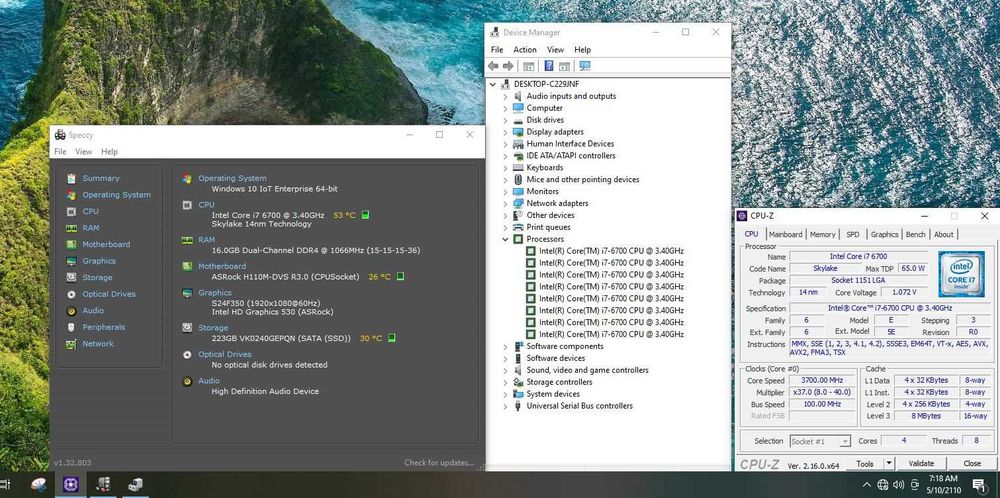Image resolution: width=1000 pixels, height=498 pixels.
Task: Select Operating System in Speccy sidebar
Action: coord(116,195)
